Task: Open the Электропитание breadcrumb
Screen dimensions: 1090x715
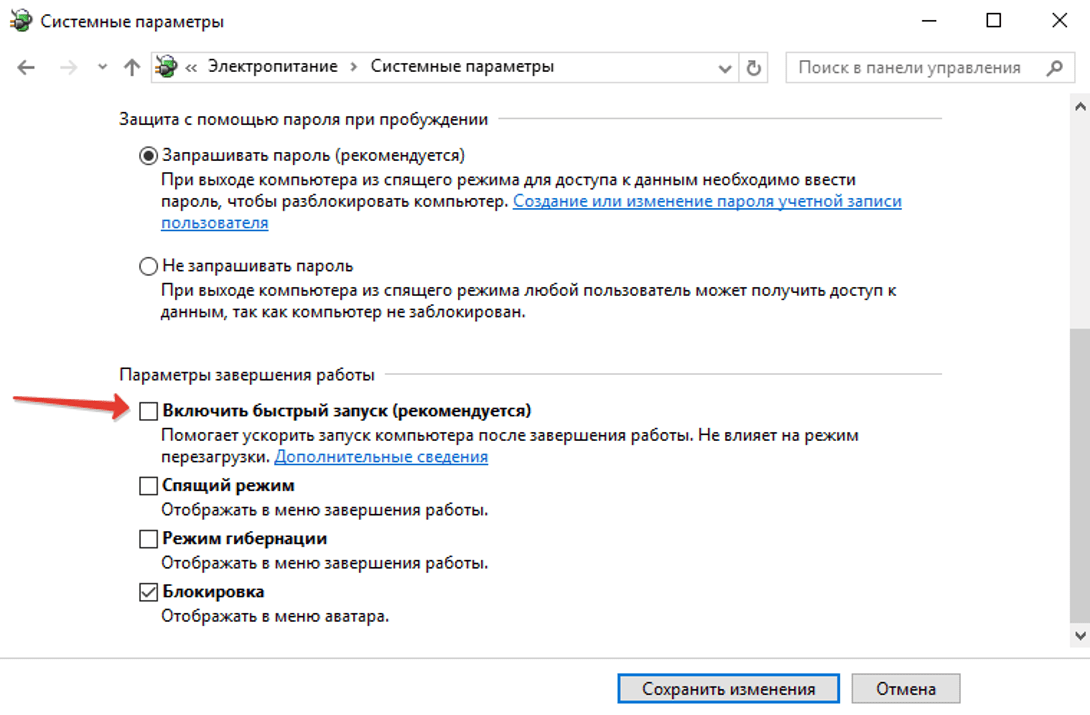Action: click(272, 67)
